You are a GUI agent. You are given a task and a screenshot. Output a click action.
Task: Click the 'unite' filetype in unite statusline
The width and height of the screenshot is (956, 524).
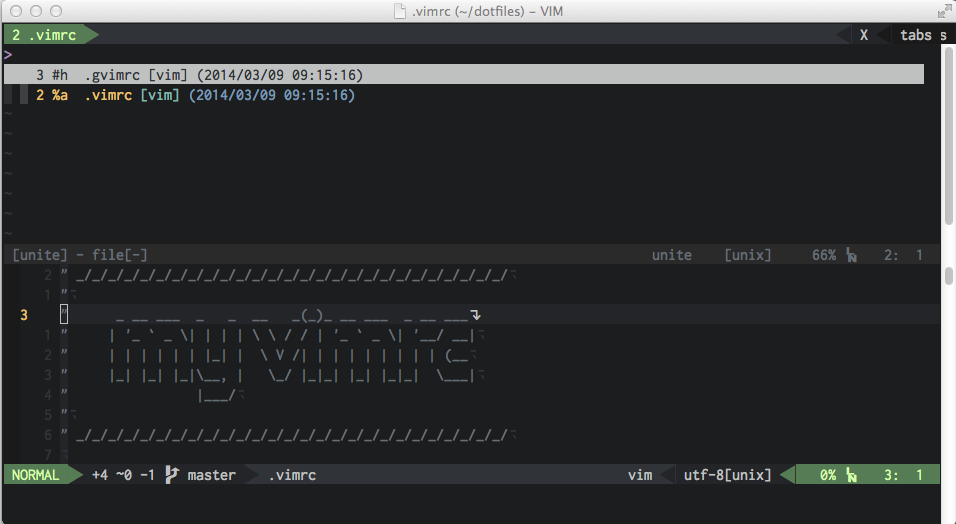671,255
